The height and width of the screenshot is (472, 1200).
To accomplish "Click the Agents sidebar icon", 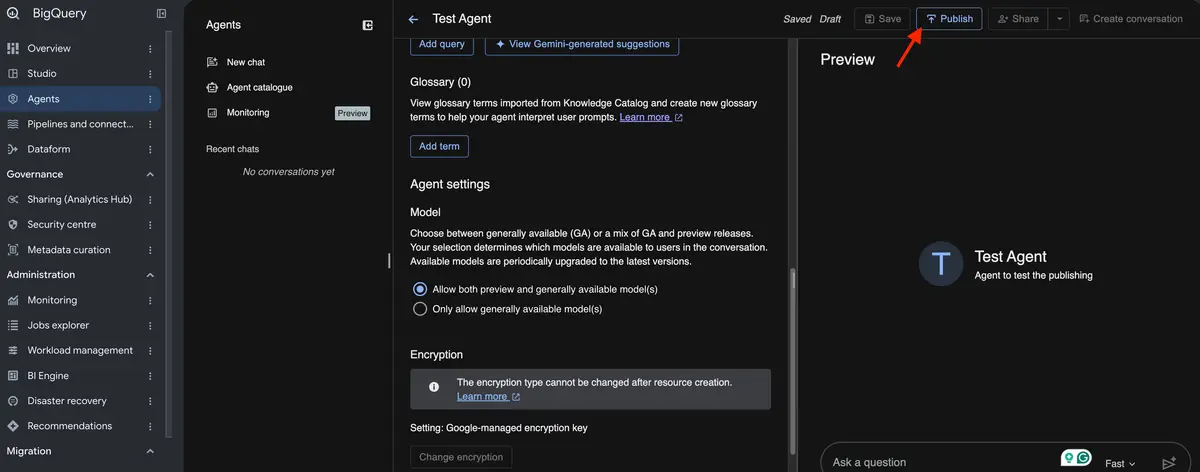I will (13, 99).
